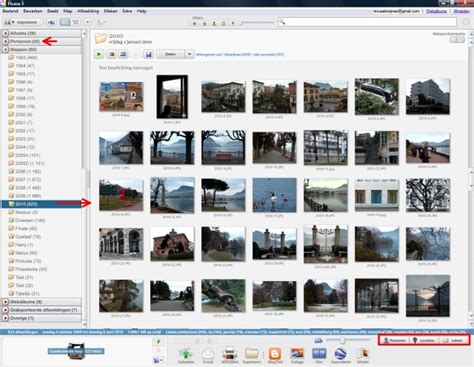This screenshot has height=367, width=474.
Task: Toggle the web album sync switch
Action: click(457, 40)
